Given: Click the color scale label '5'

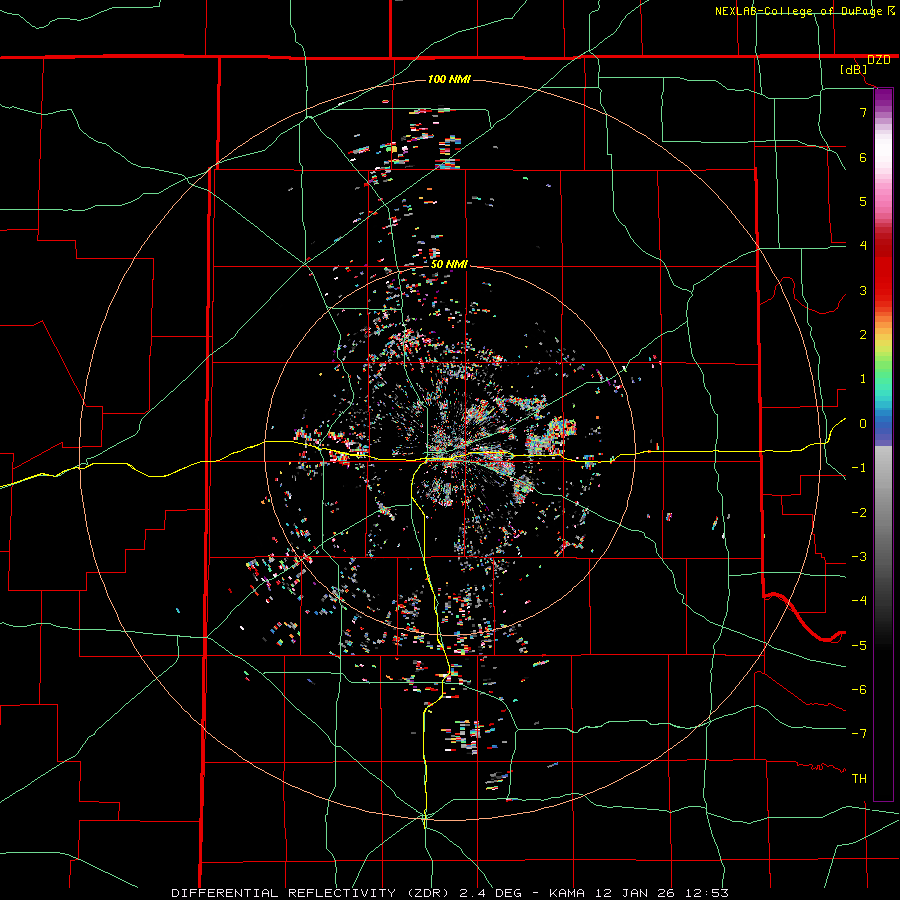Looking at the screenshot, I should (x=863, y=201).
